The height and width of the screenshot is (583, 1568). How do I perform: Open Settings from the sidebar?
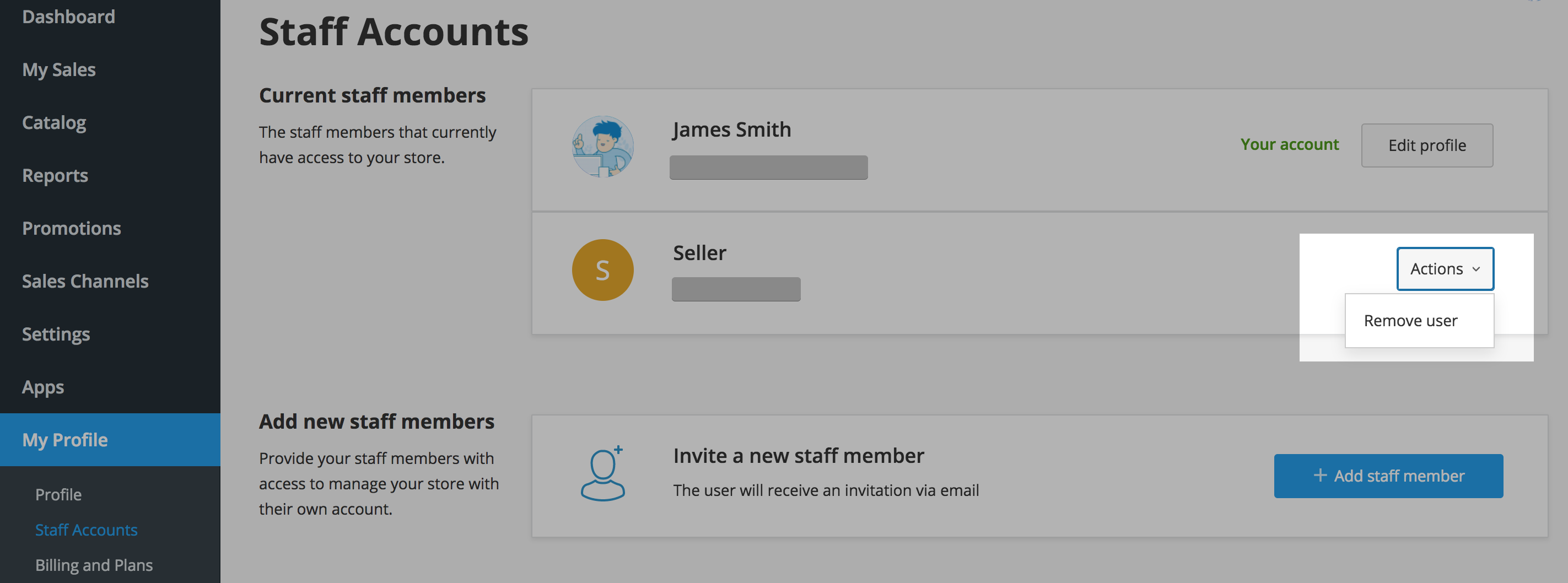[56, 334]
